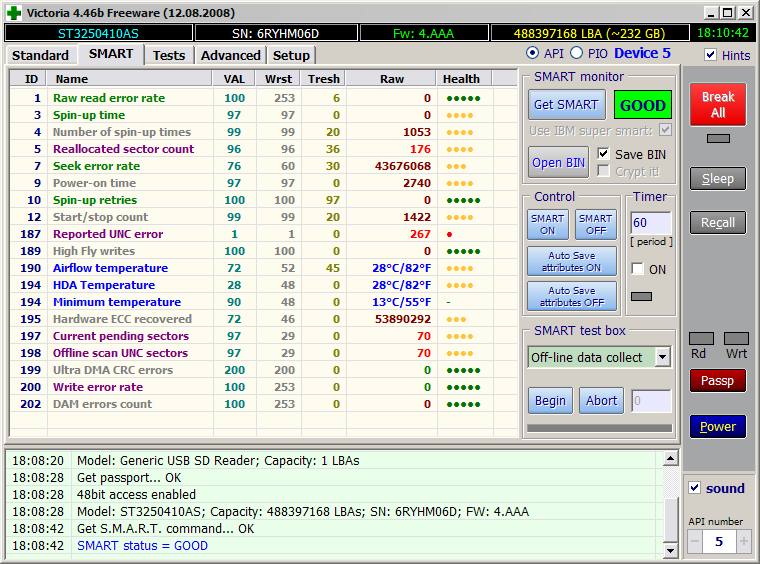Click the green cross Victoria app icon
Screen dimensions: 760x564
point(12,12)
